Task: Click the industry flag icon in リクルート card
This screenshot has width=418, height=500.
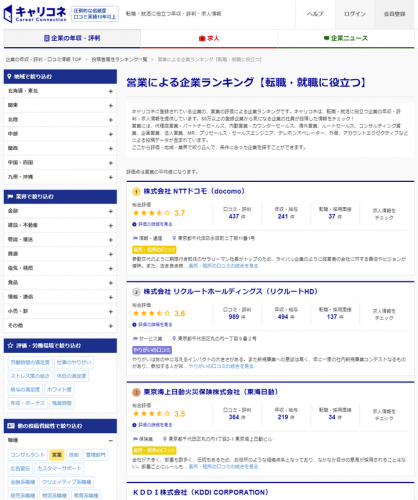Action: point(135,339)
